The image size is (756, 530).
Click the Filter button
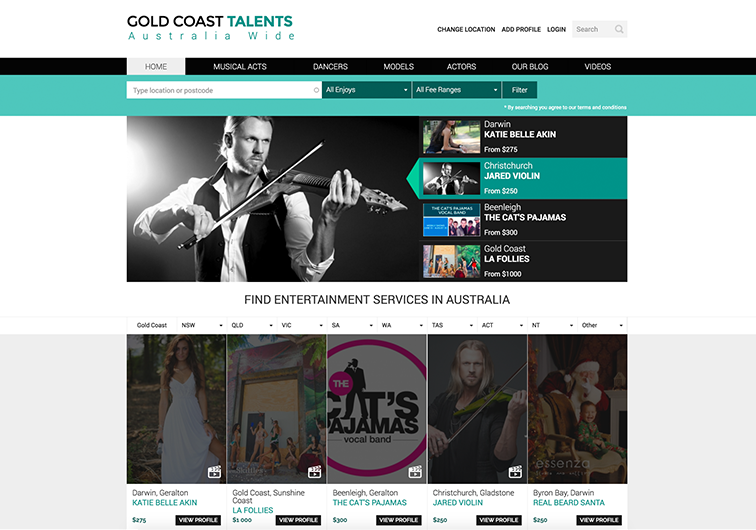tap(519, 90)
